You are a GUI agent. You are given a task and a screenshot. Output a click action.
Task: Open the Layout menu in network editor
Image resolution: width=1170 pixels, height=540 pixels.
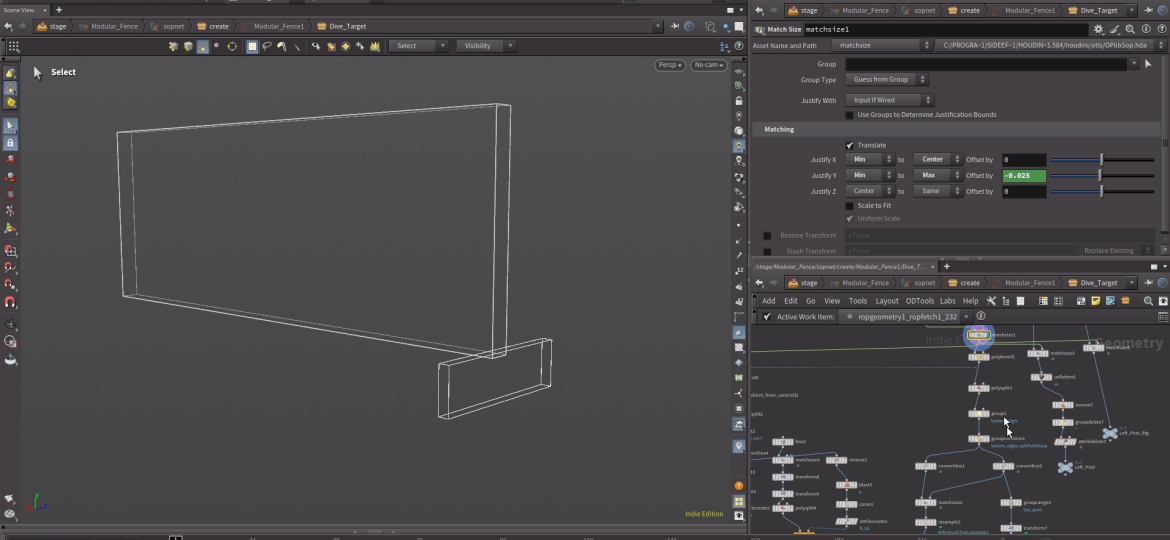(x=887, y=301)
